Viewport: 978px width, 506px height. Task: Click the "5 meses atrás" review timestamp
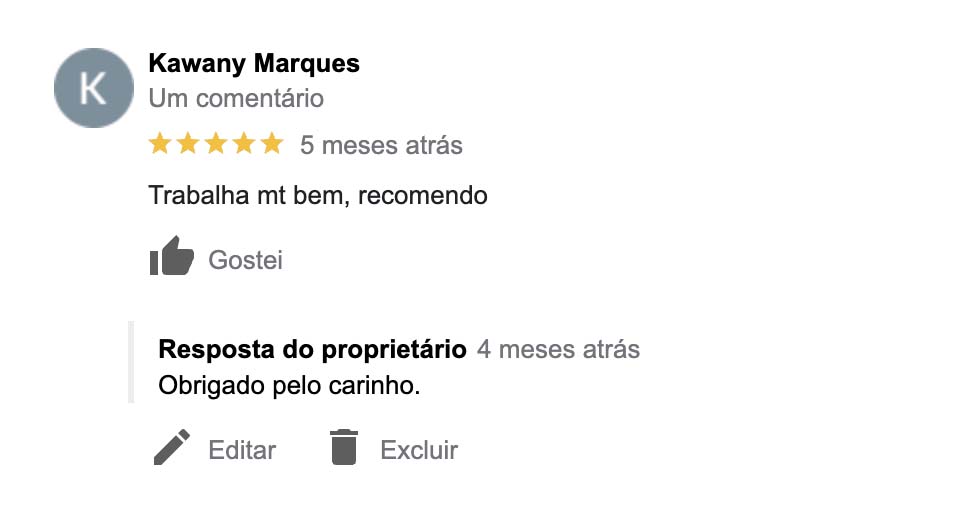pos(381,145)
